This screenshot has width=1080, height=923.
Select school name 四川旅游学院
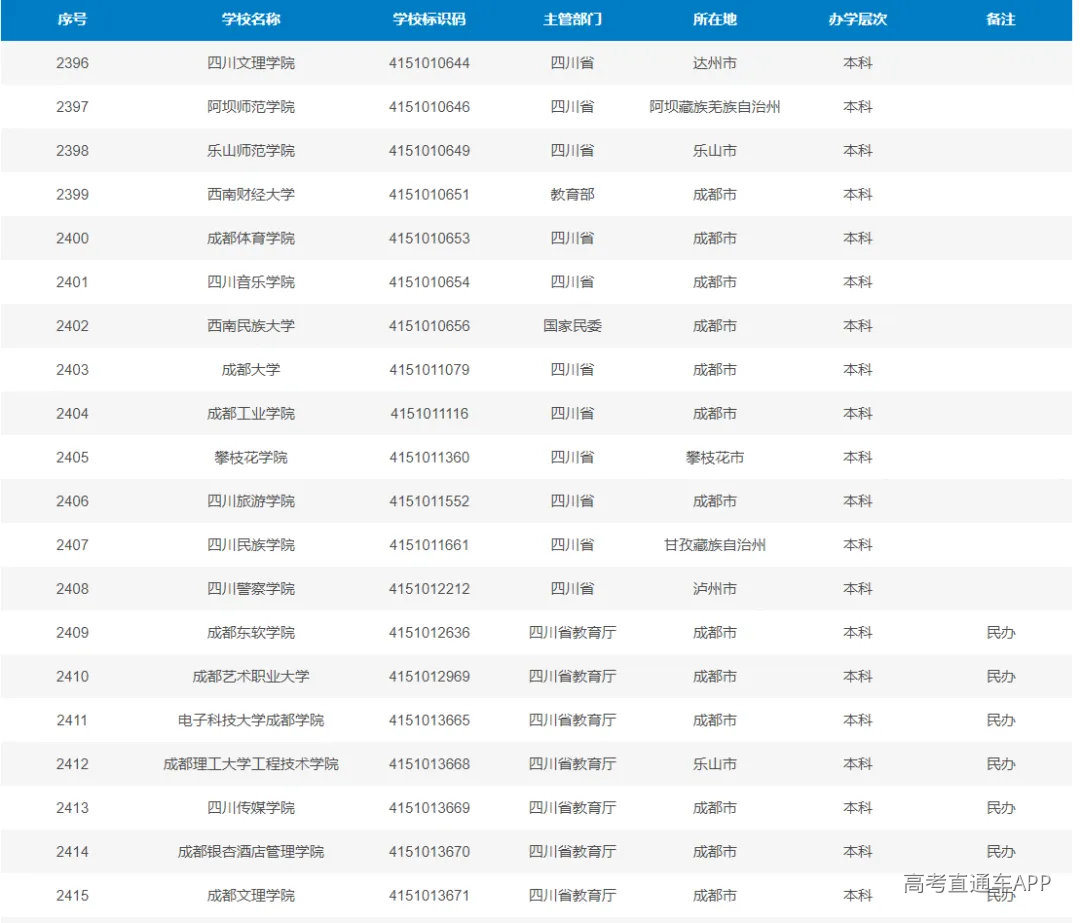click(251, 501)
